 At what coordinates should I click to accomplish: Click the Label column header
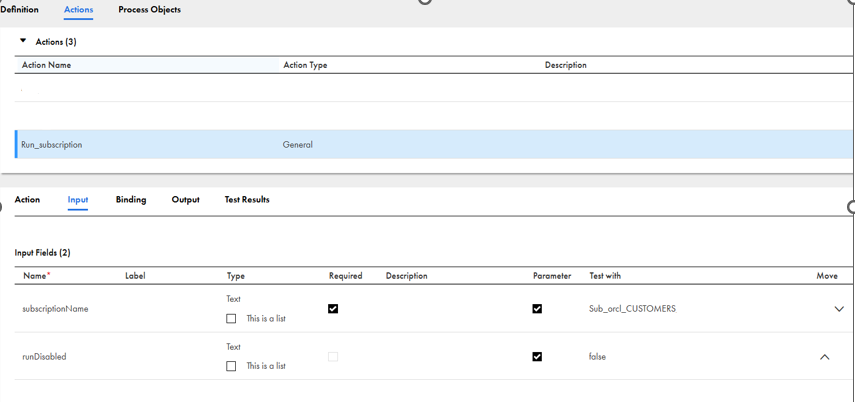tap(135, 276)
